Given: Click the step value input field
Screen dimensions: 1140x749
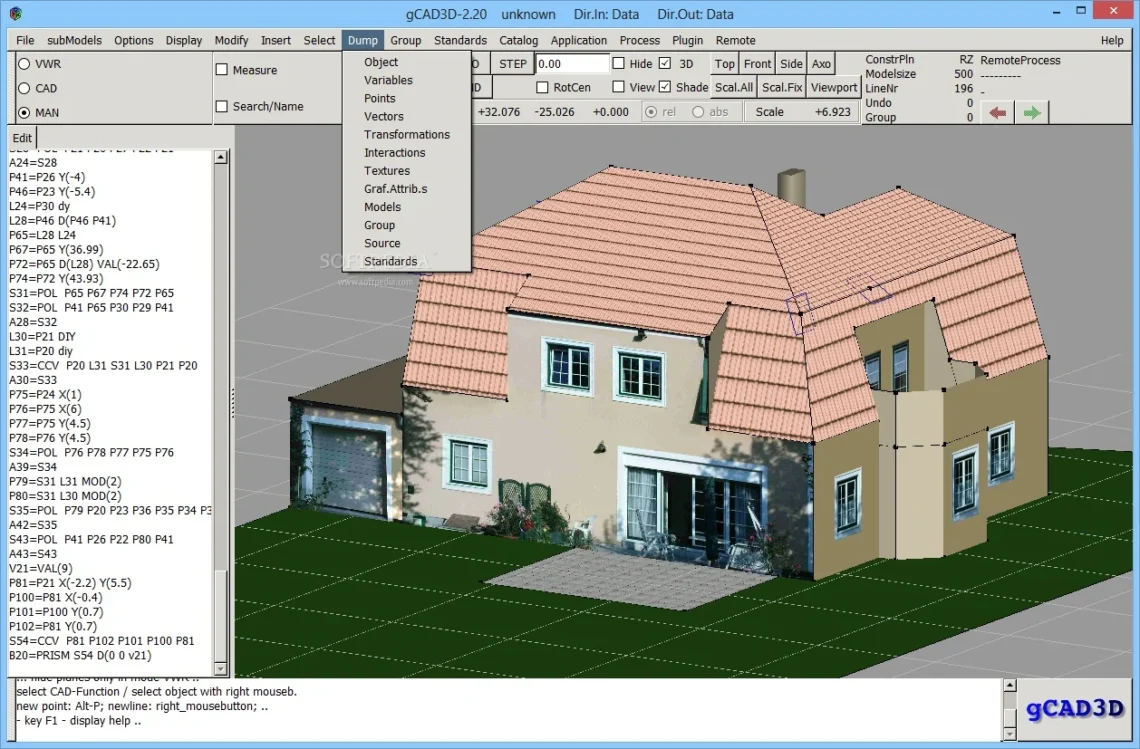Looking at the screenshot, I should 572,64.
